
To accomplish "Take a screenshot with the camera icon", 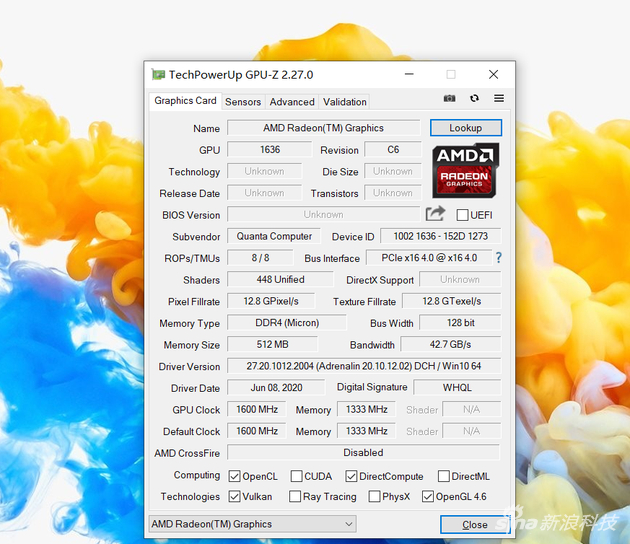I will pos(449,98).
